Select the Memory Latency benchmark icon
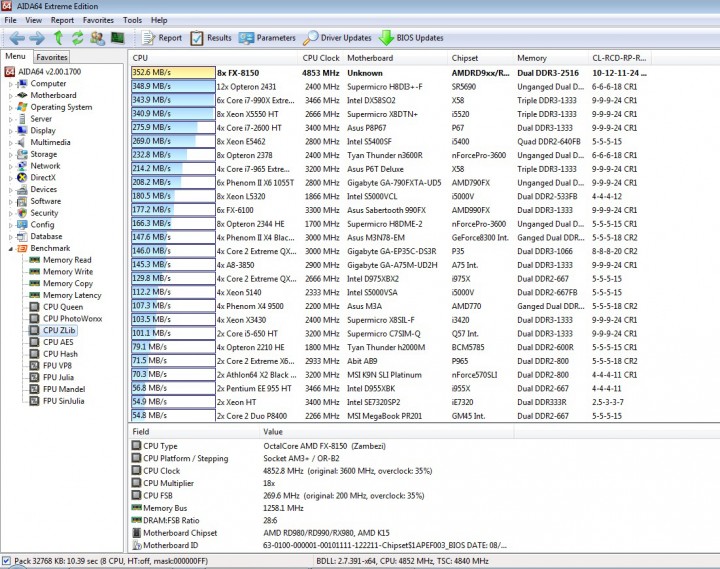The image size is (720, 569). (34, 295)
